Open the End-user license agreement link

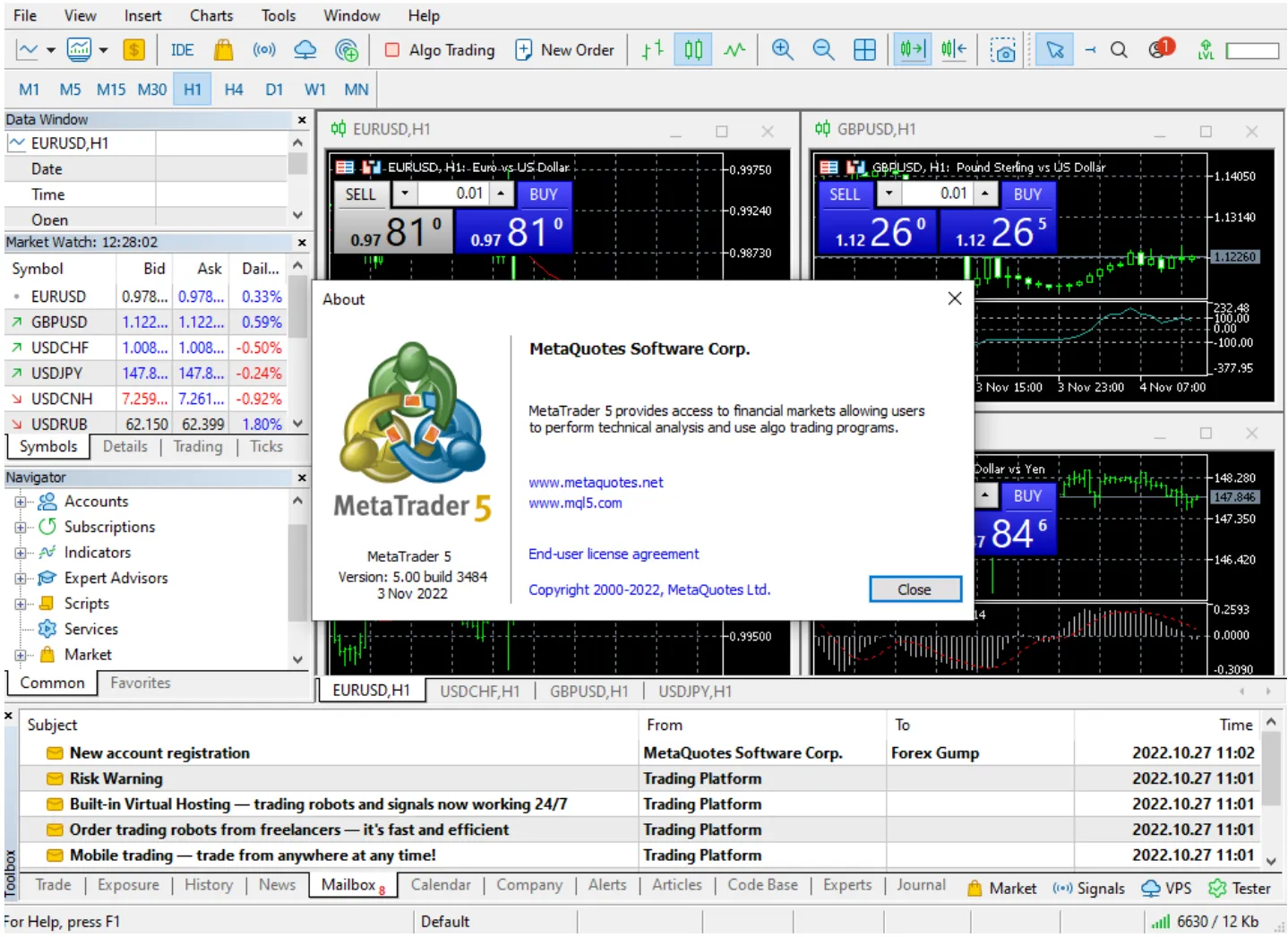[614, 554]
